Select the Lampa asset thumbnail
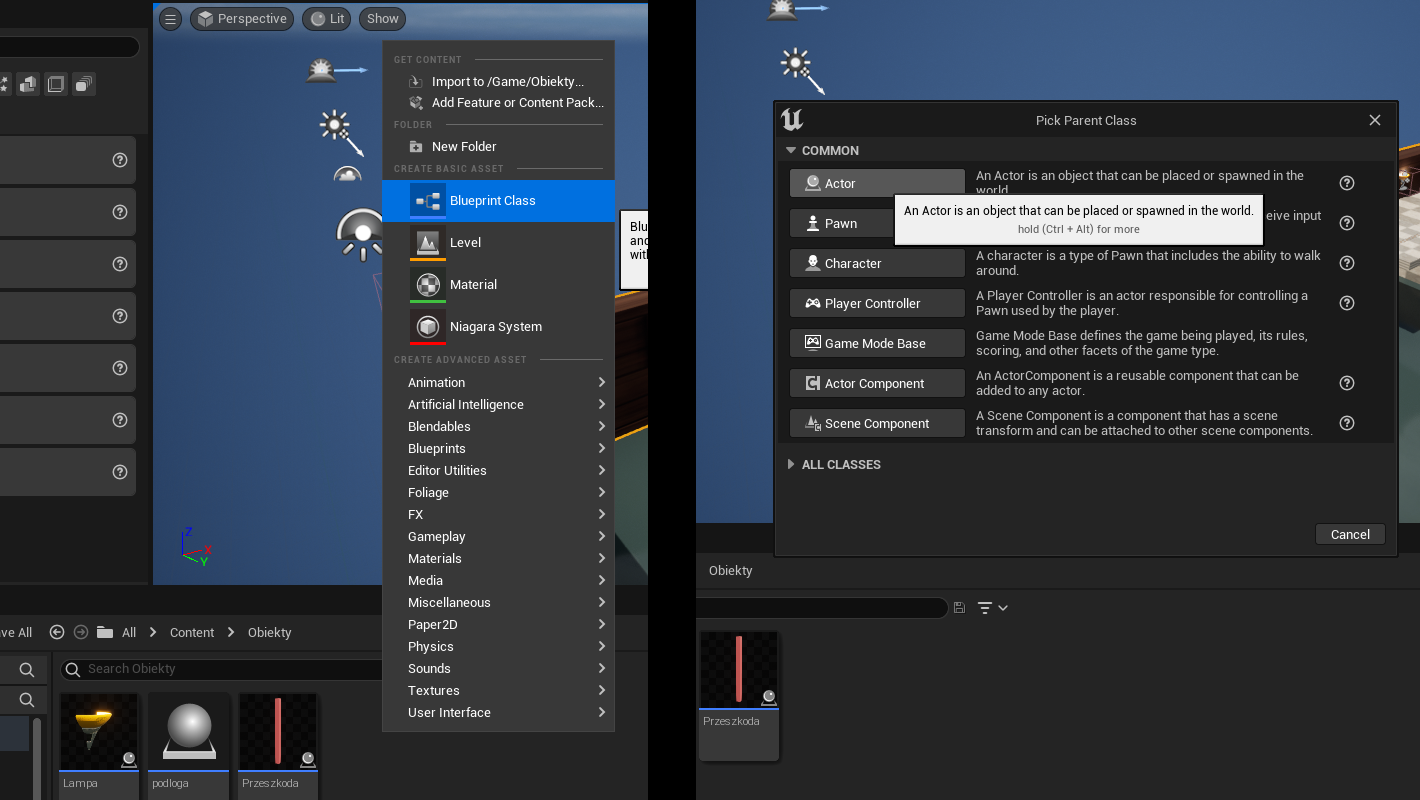This screenshot has height=800, width=1420. [99, 733]
